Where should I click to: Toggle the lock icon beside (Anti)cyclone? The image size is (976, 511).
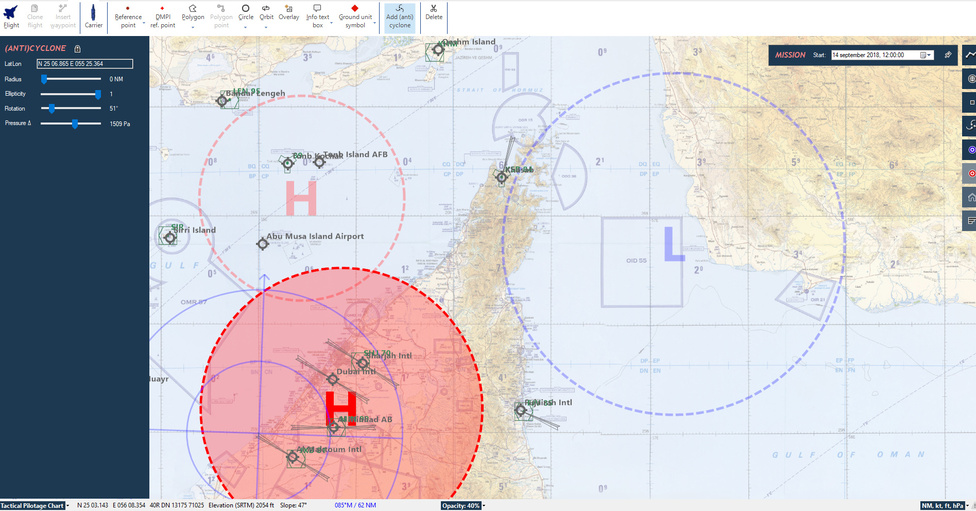pos(78,48)
